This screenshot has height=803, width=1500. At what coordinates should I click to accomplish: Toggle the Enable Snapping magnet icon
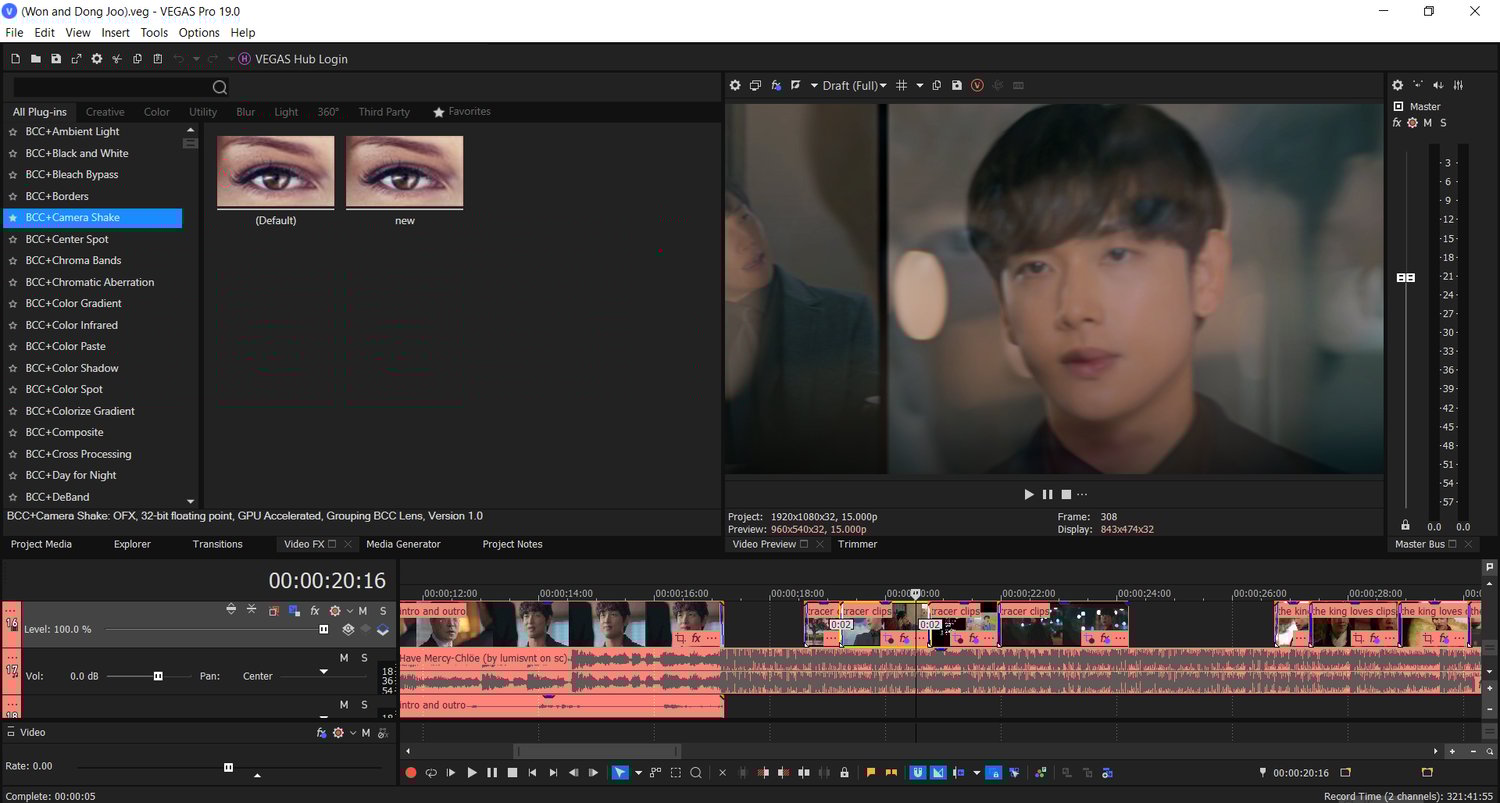tap(918, 773)
